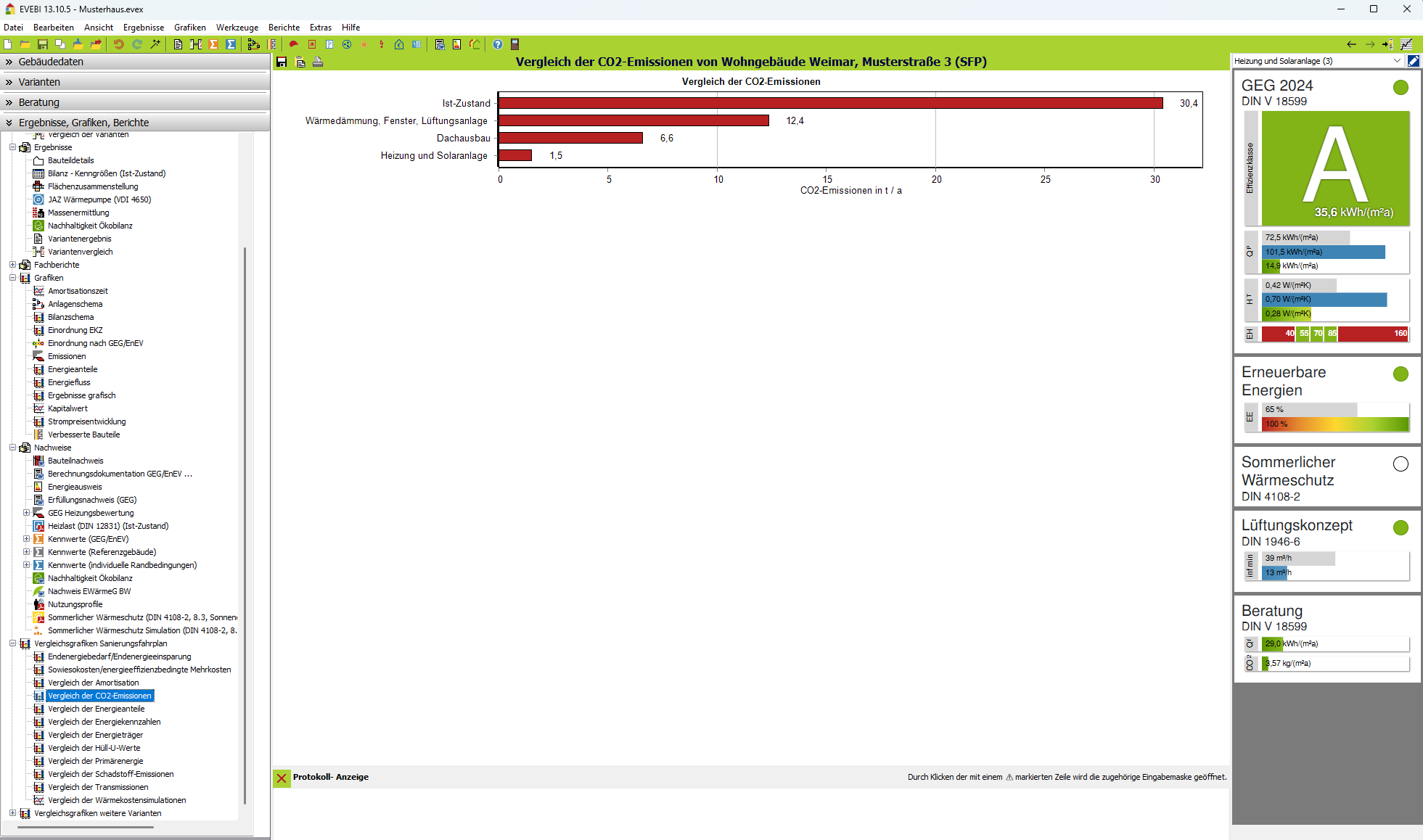The width and height of the screenshot is (1423, 840).
Task: Click the magic wand toolbar icon
Action: [x=155, y=44]
